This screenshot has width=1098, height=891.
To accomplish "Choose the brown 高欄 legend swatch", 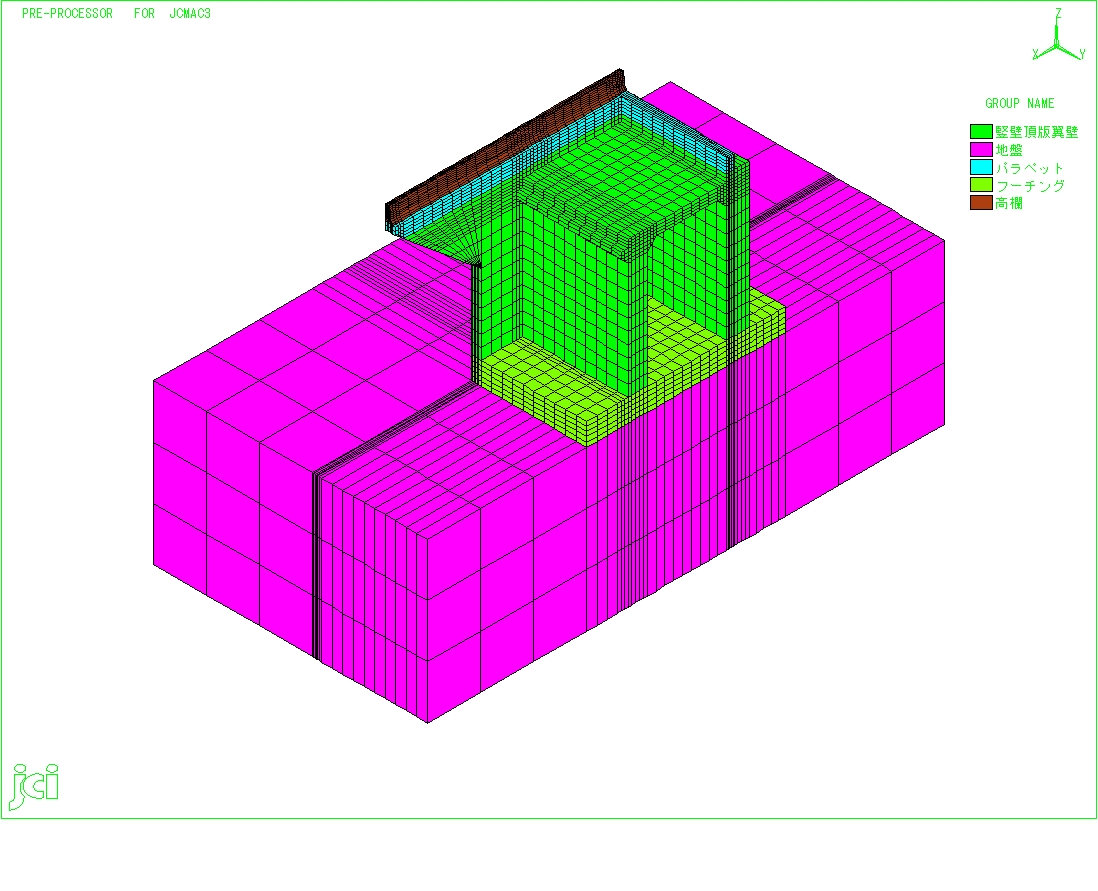I will pos(980,203).
